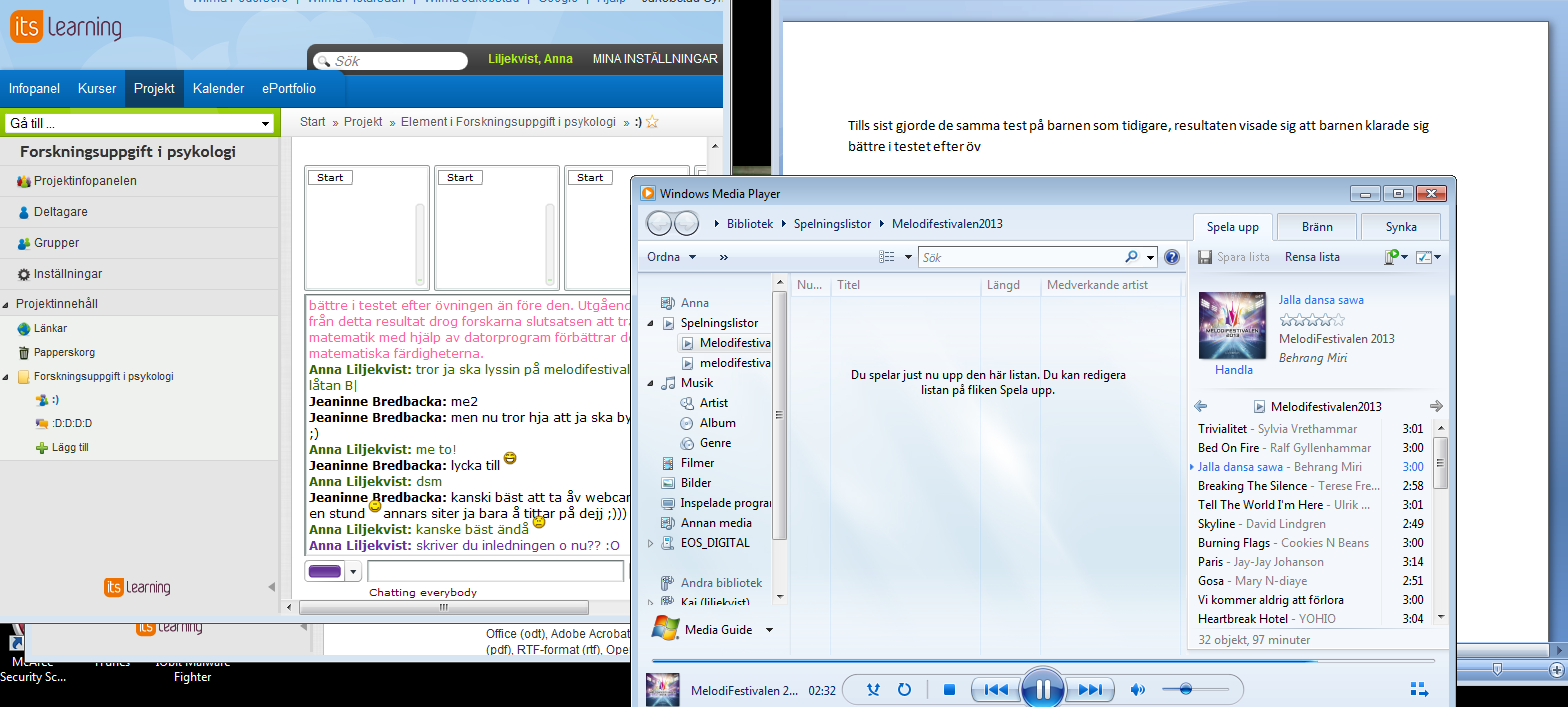Open Windows Media Player help icon
The width and height of the screenshot is (1568, 707).
(x=1172, y=257)
